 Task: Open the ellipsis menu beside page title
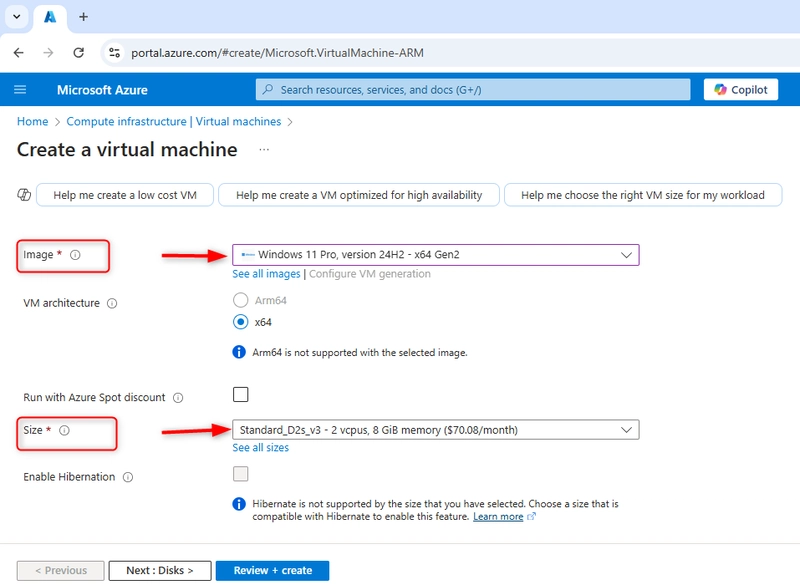click(x=264, y=149)
